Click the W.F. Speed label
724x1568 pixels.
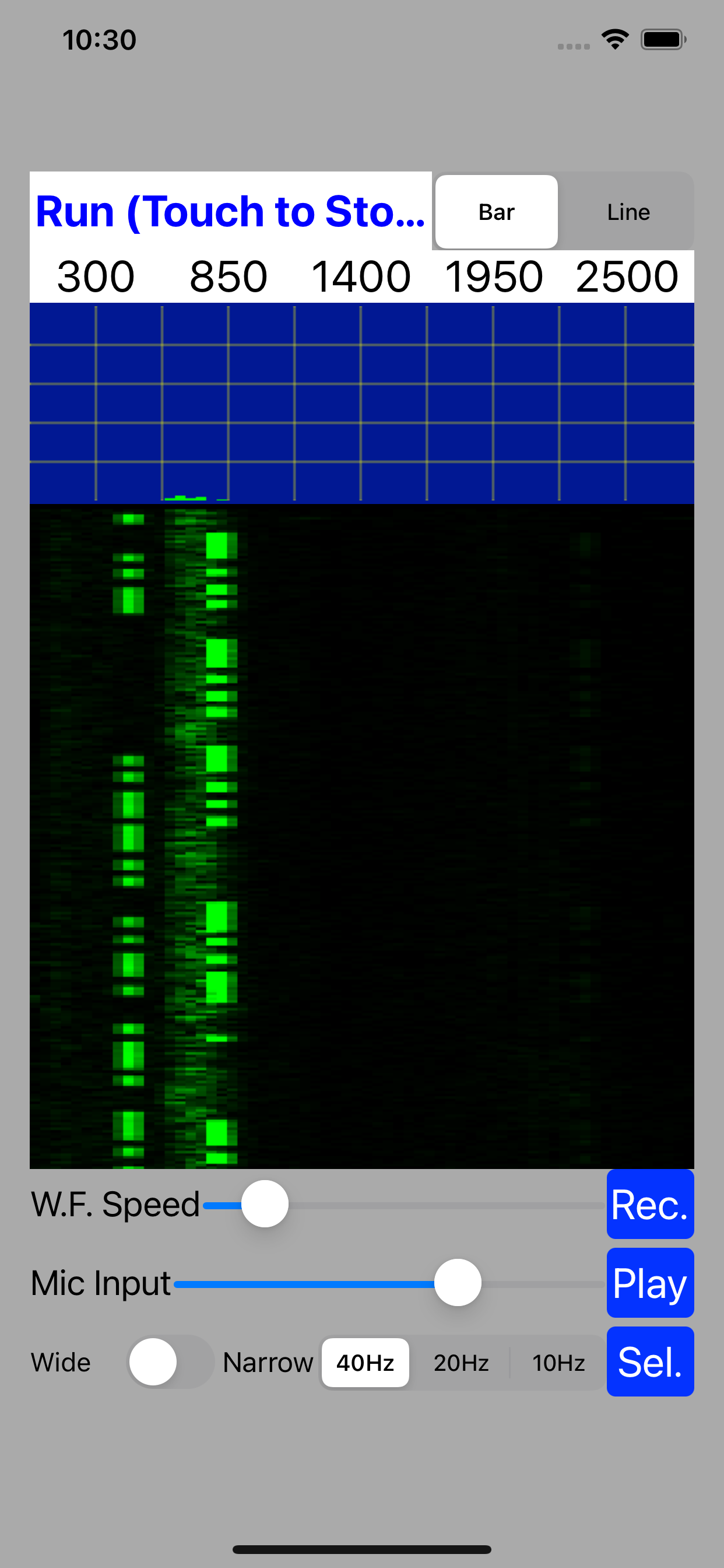point(115,1204)
